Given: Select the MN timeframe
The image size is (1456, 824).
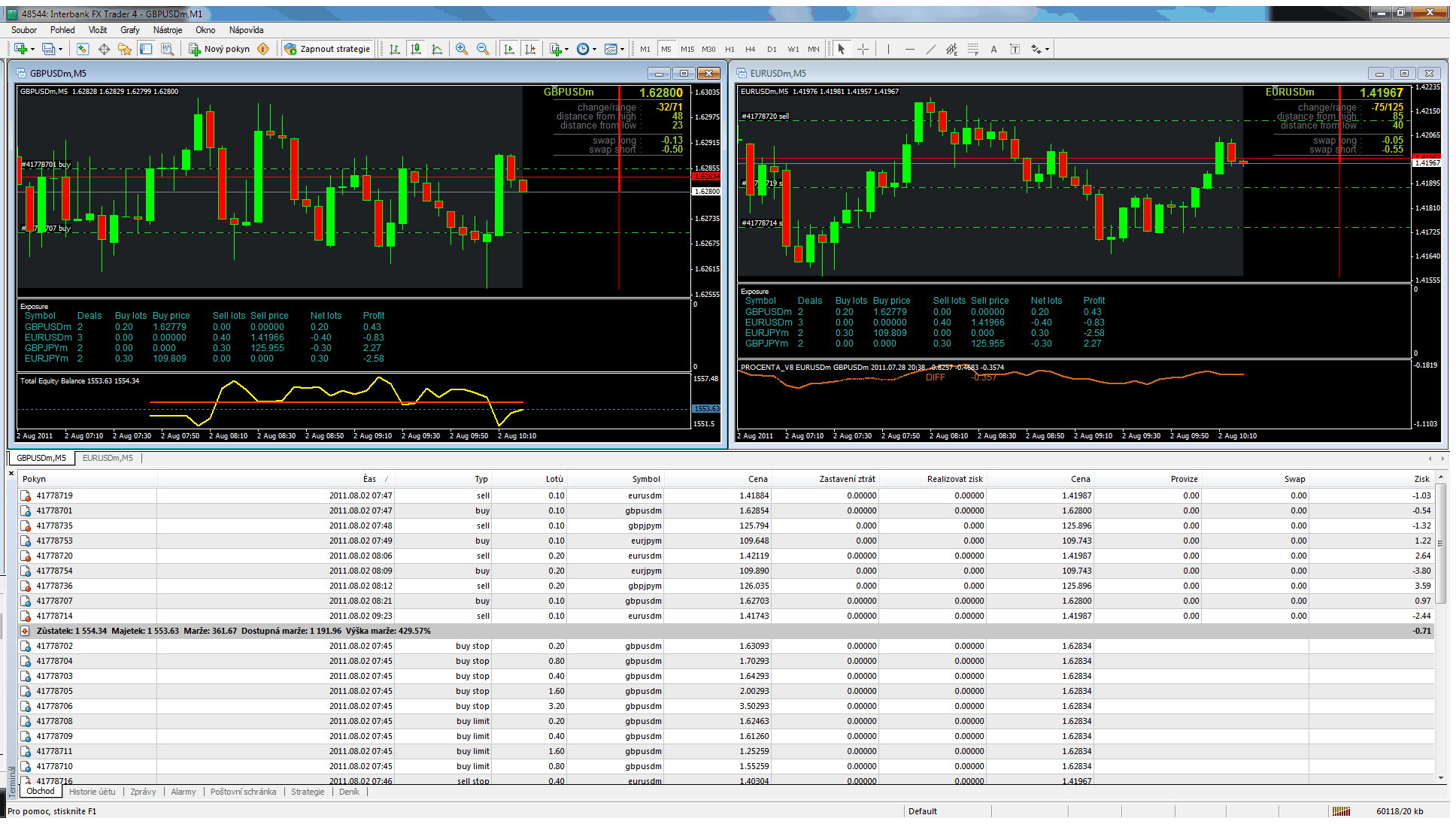Looking at the screenshot, I should click(814, 49).
